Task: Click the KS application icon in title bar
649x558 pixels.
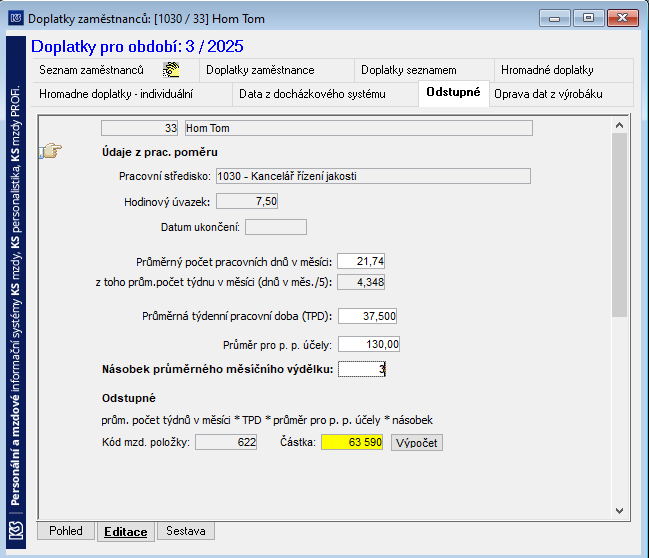Action: click(16, 18)
